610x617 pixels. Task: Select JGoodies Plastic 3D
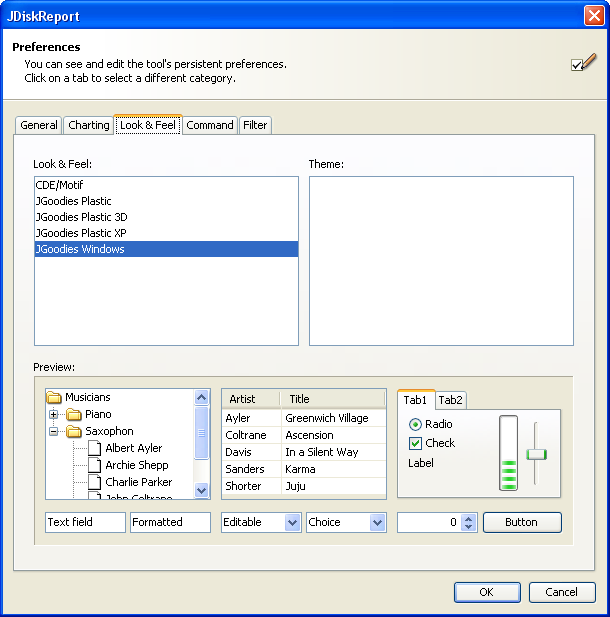tap(166, 217)
